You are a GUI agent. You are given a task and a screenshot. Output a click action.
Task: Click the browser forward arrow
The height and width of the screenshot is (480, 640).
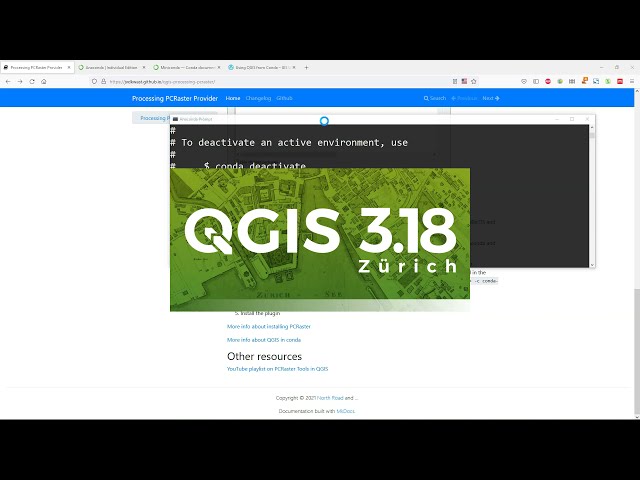pos(20,82)
